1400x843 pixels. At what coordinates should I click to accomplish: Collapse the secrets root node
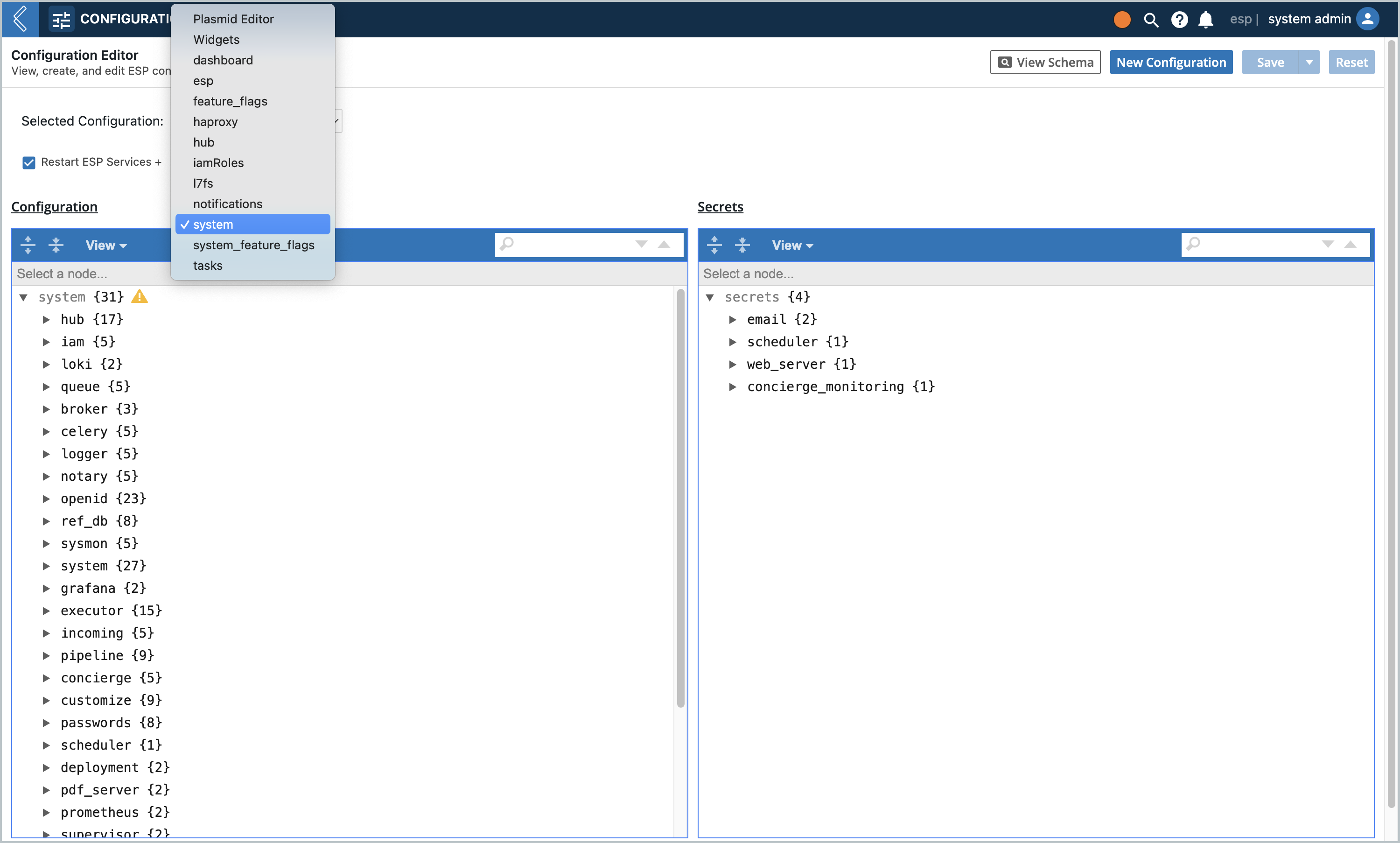[710, 297]
